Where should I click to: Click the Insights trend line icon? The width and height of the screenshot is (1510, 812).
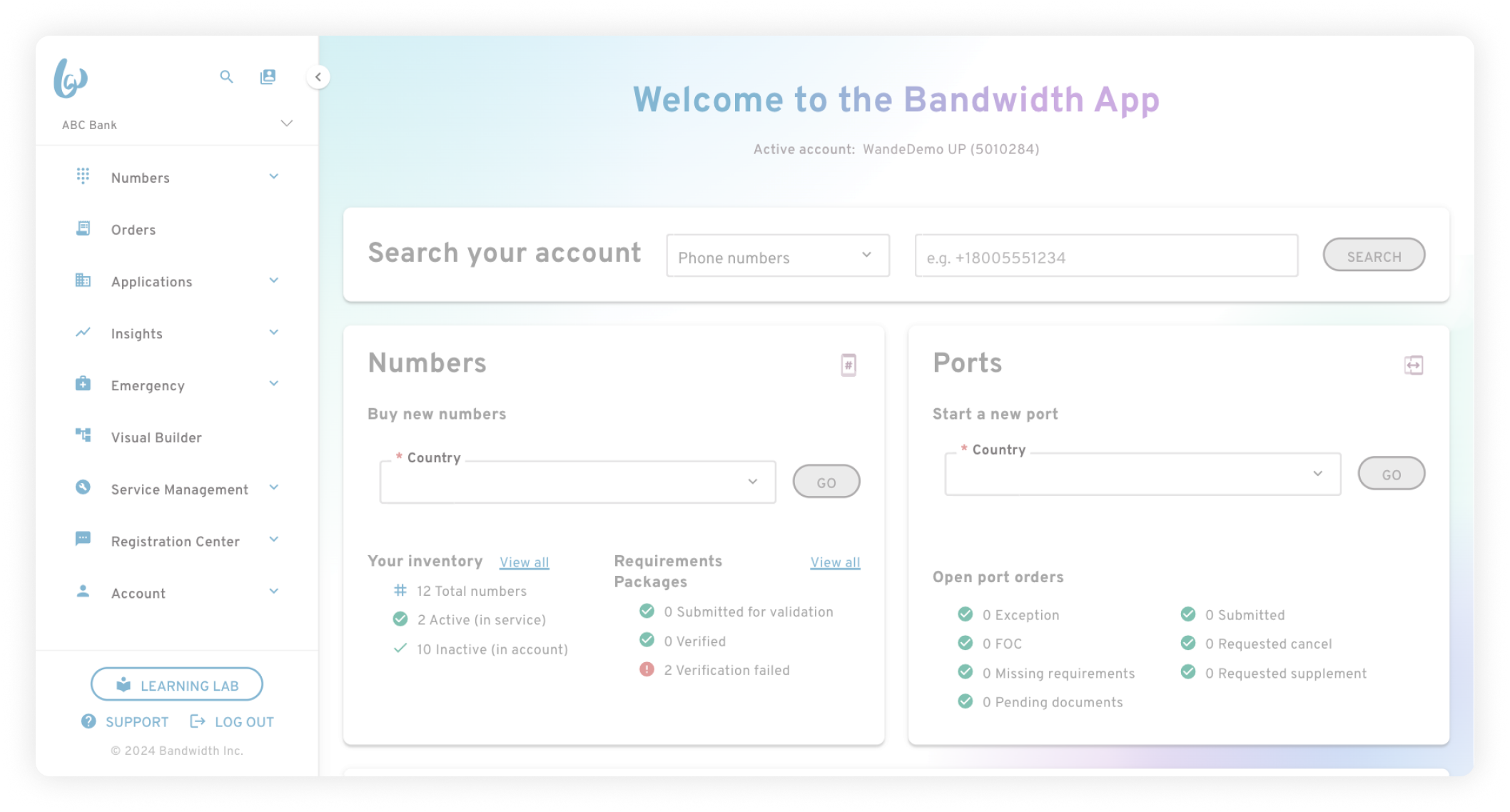(83, 332)
